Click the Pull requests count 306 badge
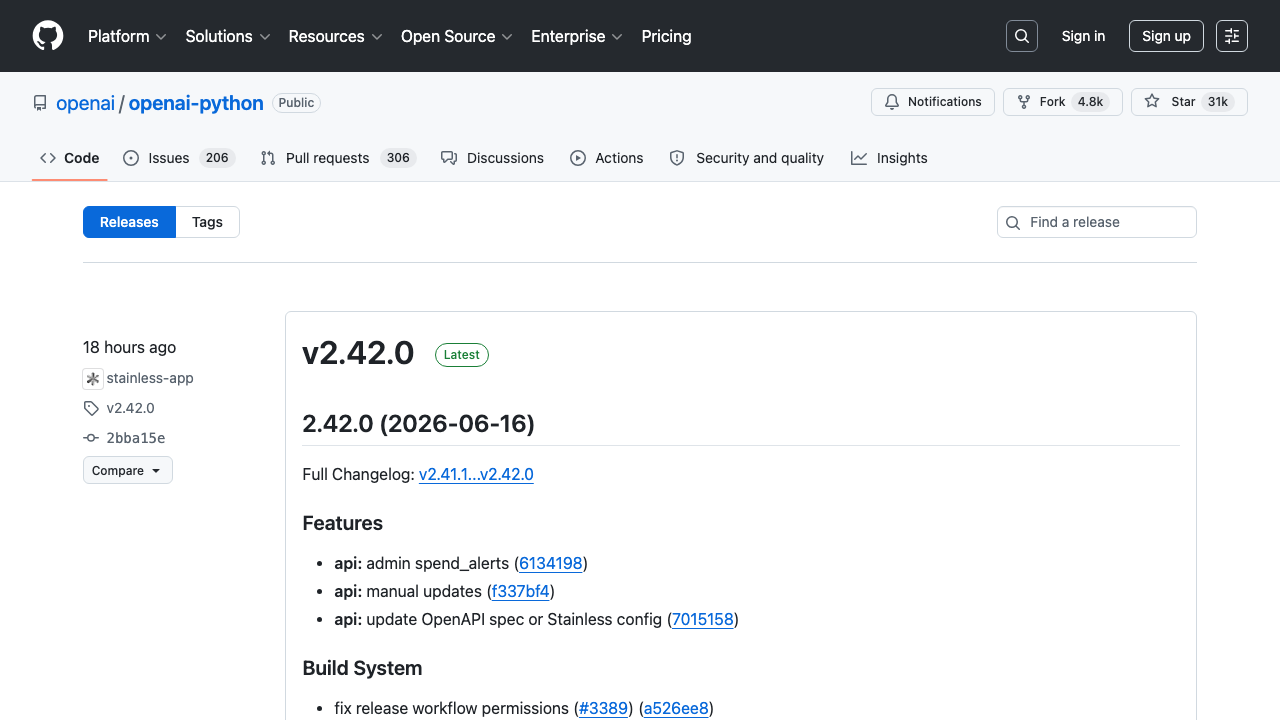This screenshot has height=720, width=1280. (x=398, y=158)
